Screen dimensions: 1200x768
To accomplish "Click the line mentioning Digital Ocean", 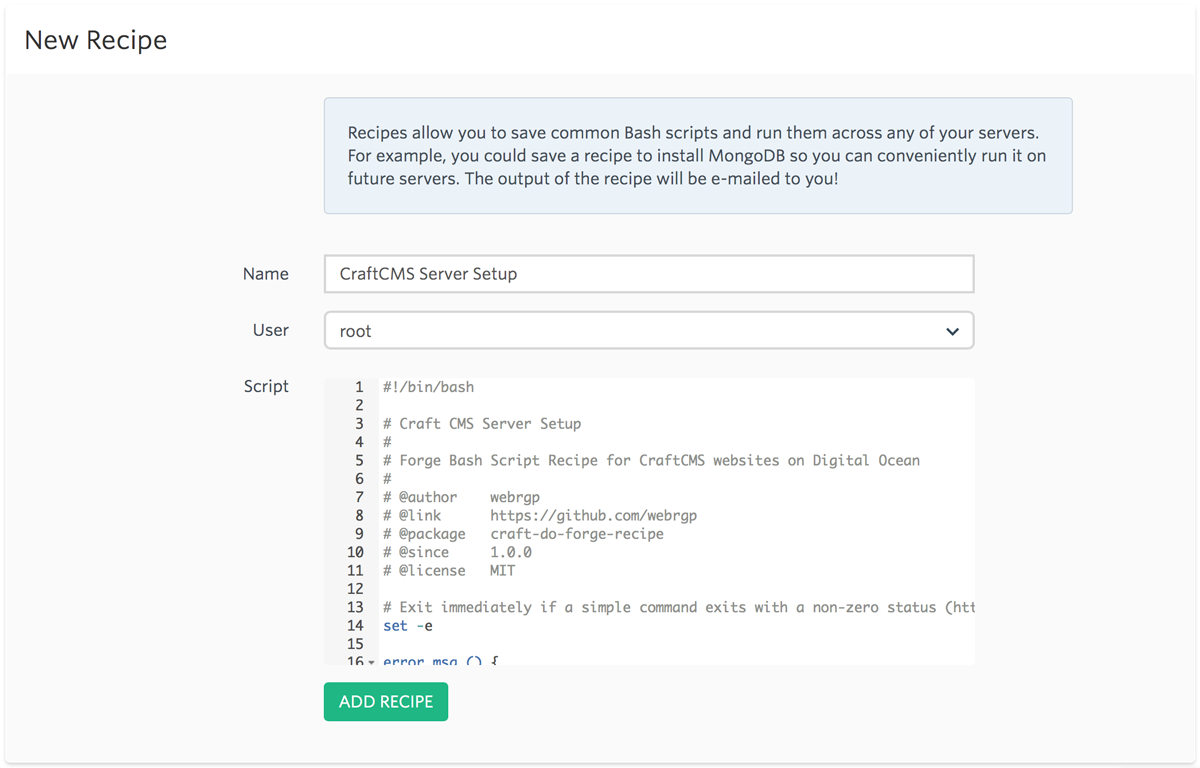I will click(x=651, y=461).
